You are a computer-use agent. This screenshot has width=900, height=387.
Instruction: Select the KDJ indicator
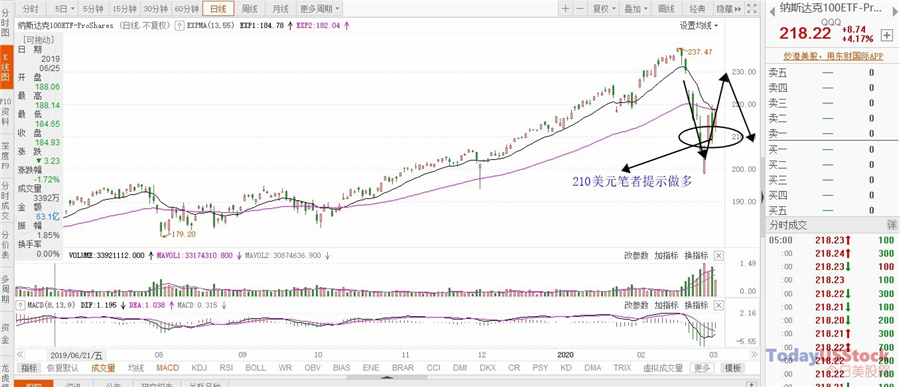coord(199,368)
